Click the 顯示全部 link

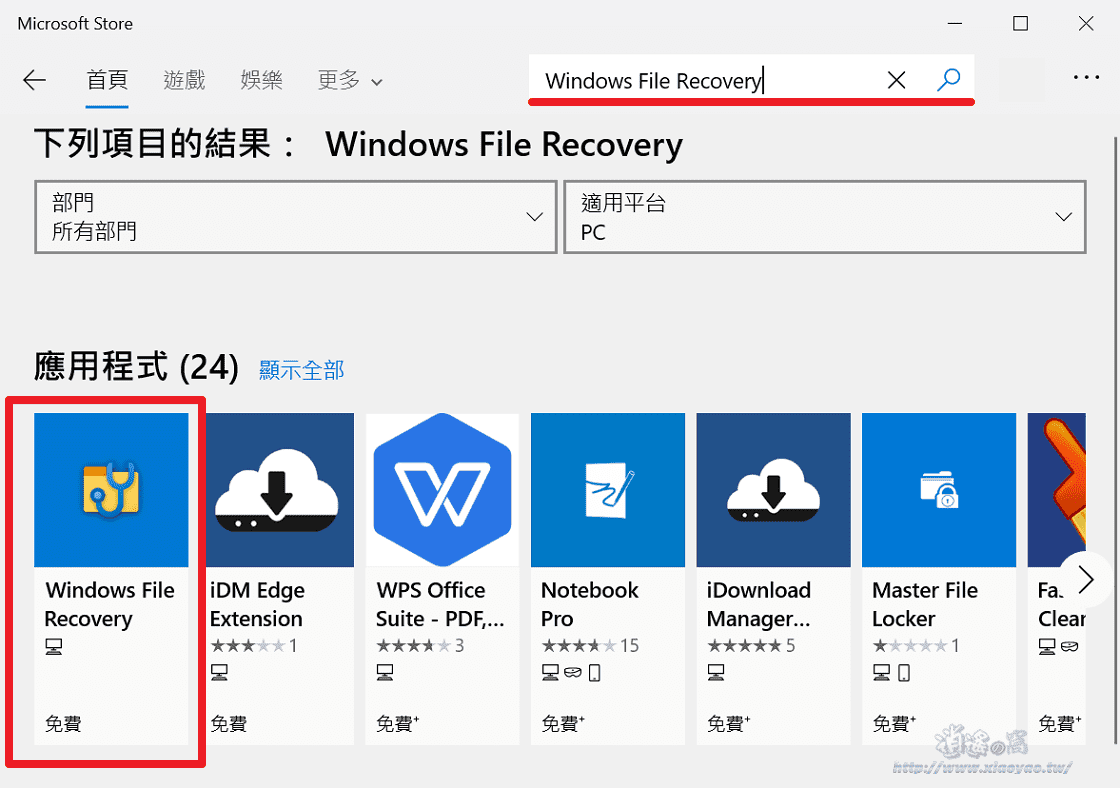tap(301, 370)
